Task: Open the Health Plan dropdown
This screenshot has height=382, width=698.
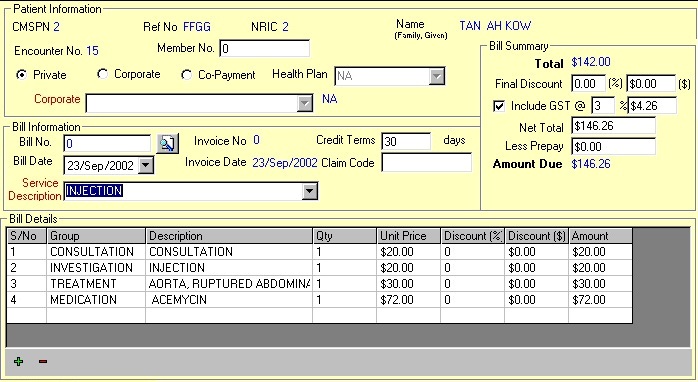Action: click(x=437, y=77)
